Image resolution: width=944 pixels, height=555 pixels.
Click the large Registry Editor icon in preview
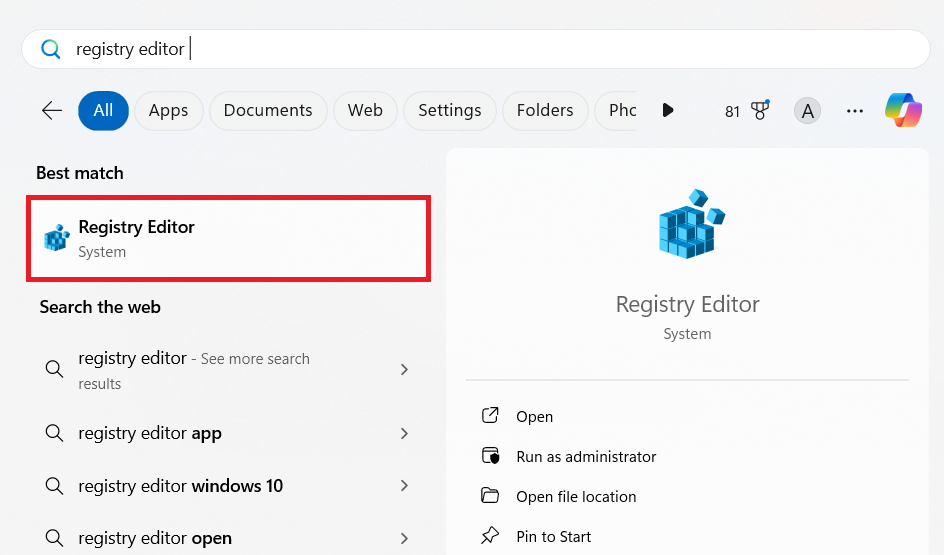tap(691, 224)
